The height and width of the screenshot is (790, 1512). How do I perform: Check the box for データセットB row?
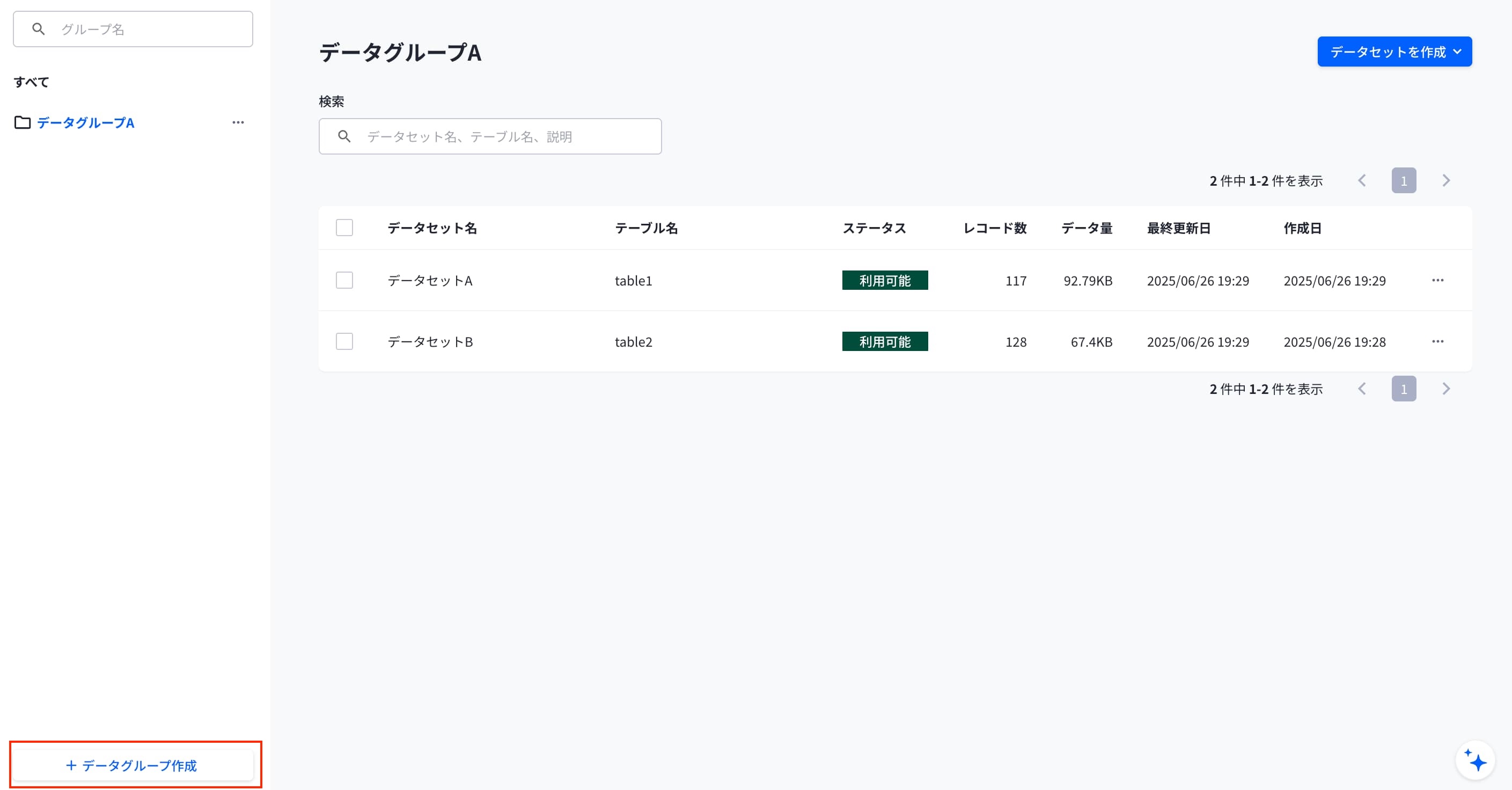344,341
